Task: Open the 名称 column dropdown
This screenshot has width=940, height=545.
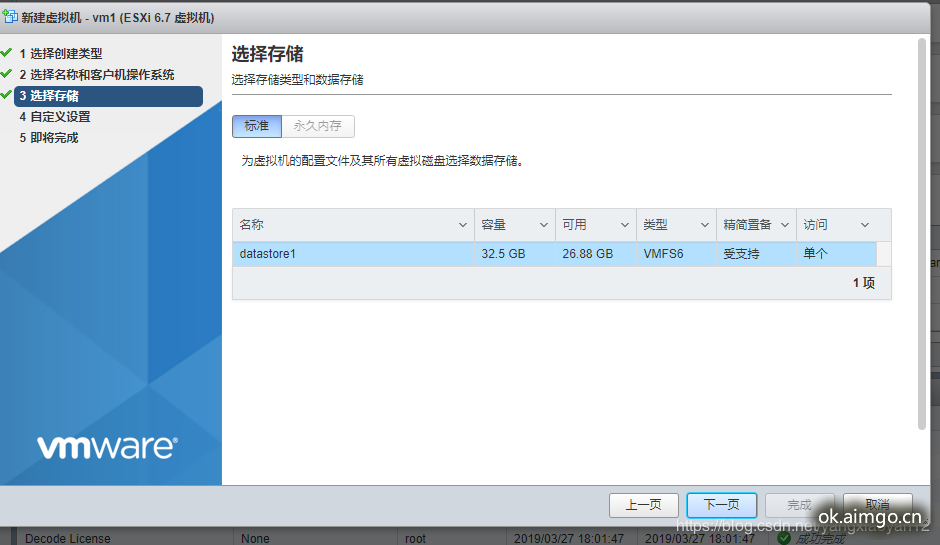Action: click(462, 225)
